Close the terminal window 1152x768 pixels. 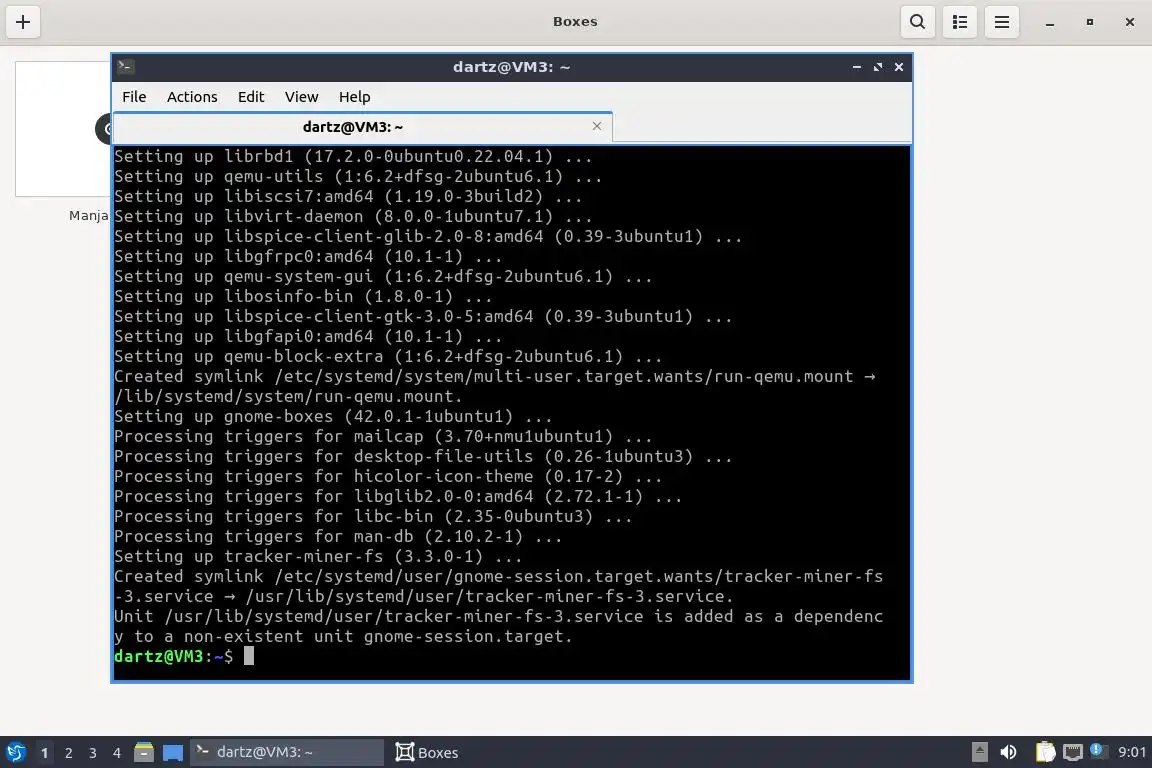899,67
